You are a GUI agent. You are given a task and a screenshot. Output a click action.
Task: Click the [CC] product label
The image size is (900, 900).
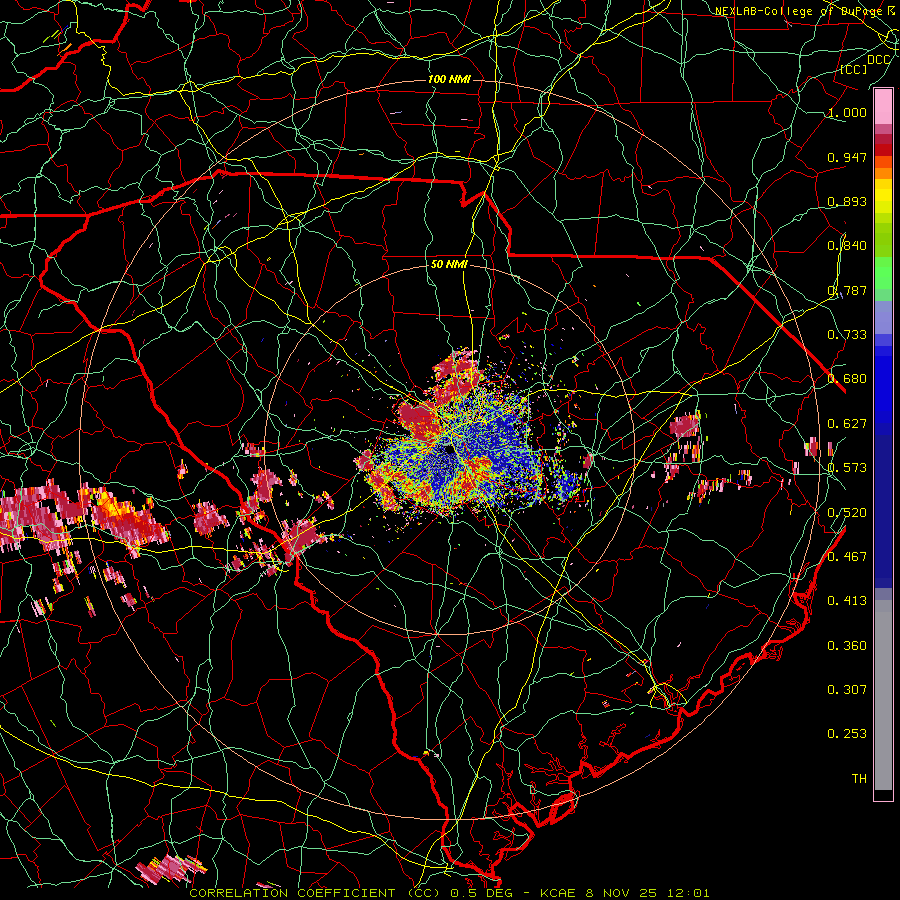click(x=854, y=69)
